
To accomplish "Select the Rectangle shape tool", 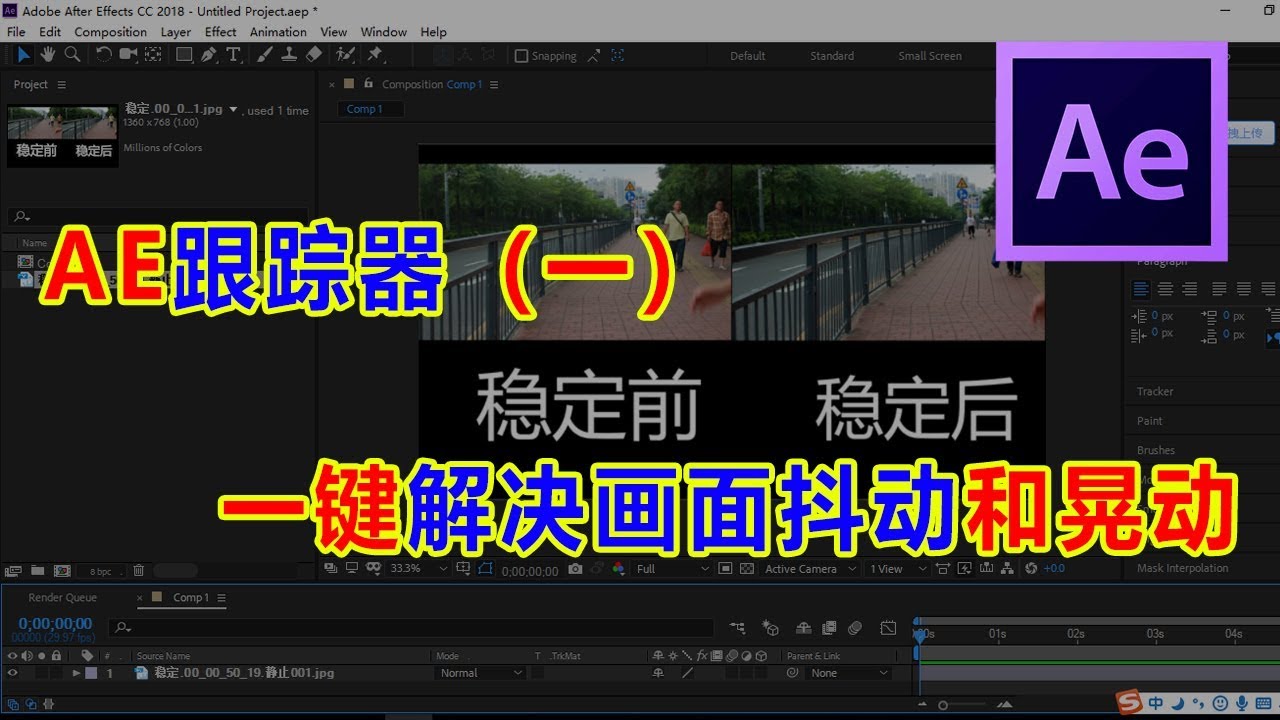I will coord(184,55).
